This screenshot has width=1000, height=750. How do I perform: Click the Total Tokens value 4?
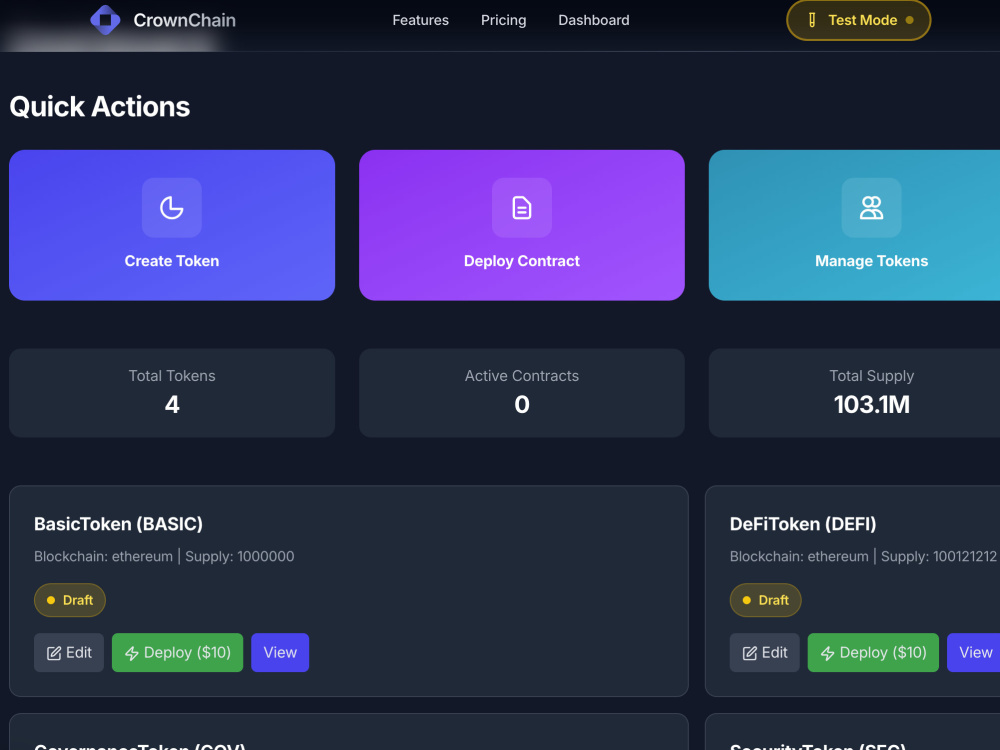[172, 404]
